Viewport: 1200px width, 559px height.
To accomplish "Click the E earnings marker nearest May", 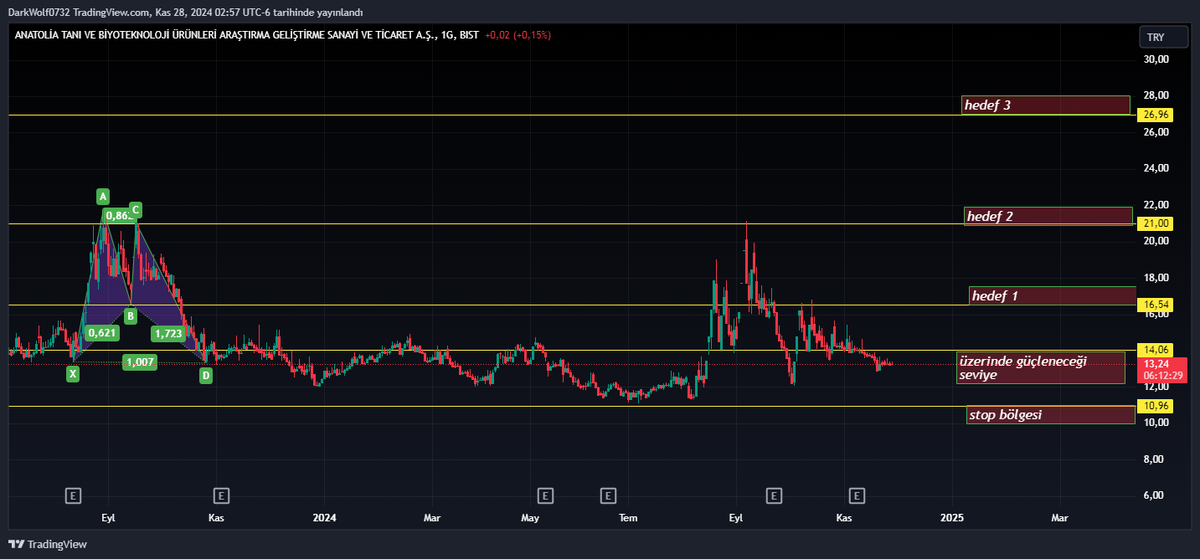I will 545,495.
